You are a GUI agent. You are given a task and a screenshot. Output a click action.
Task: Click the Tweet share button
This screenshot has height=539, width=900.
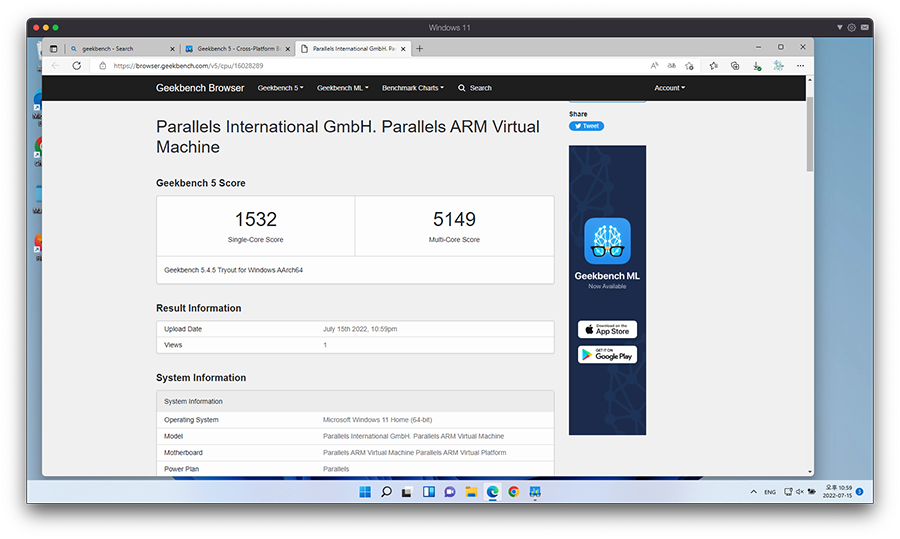pyautogui.click(x=586, y=126)
